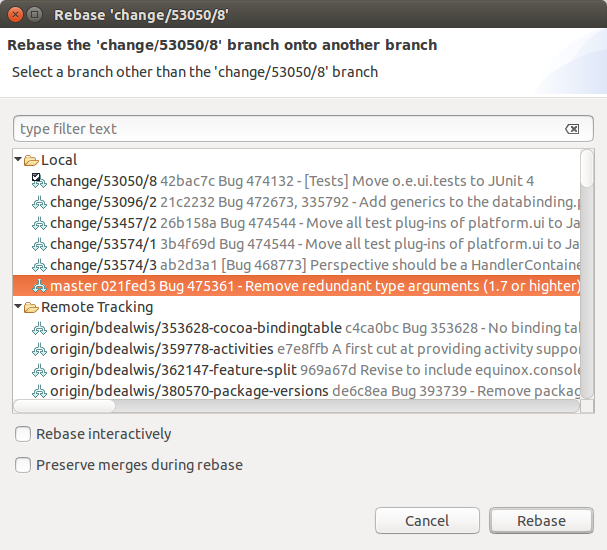Viewport: 607px width, 550px height.
Task: Click the Remote Tracking folder icon
Action: pyautogui.click(x=31, y=307)
